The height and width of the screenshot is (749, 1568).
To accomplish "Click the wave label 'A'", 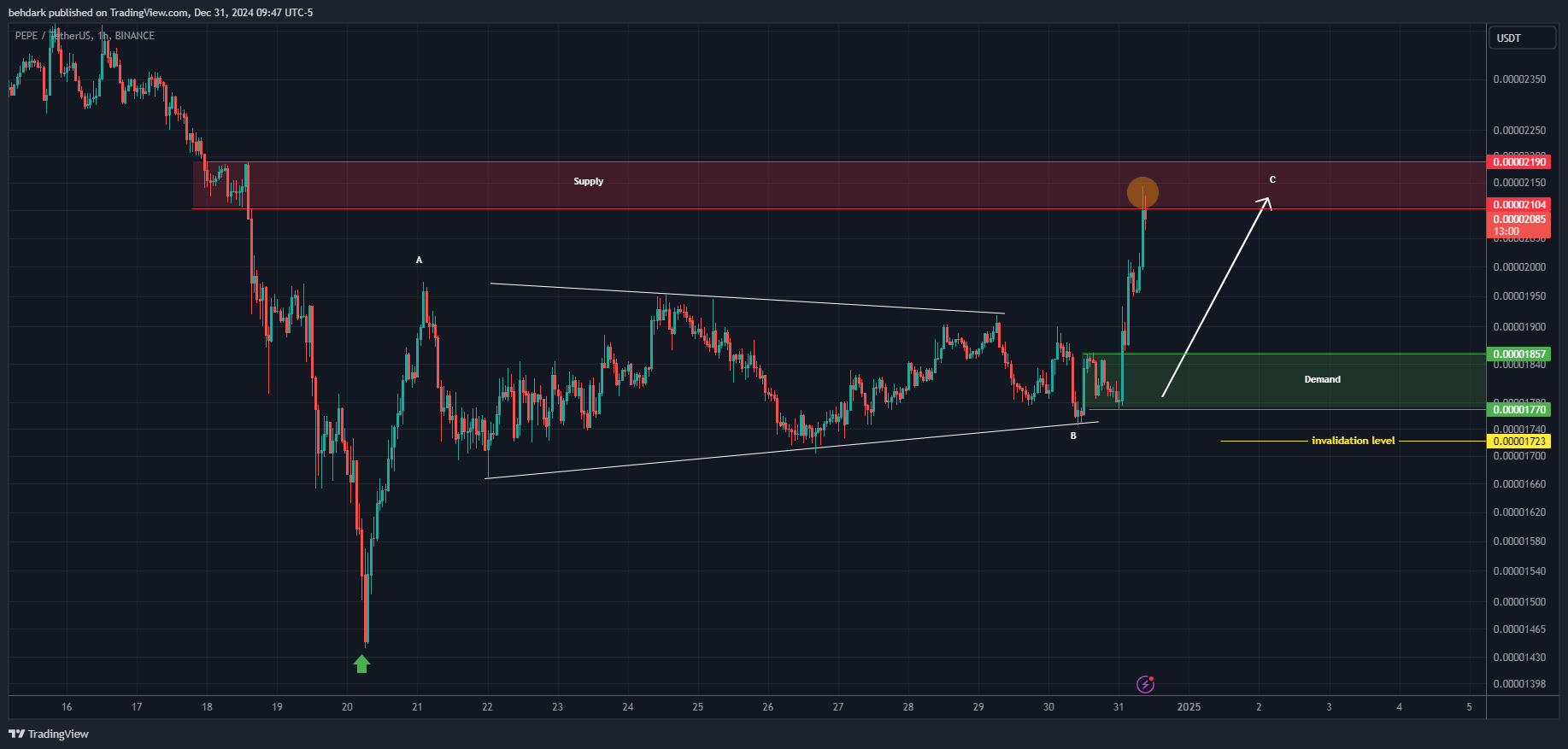I will click(x=419, y=260).
